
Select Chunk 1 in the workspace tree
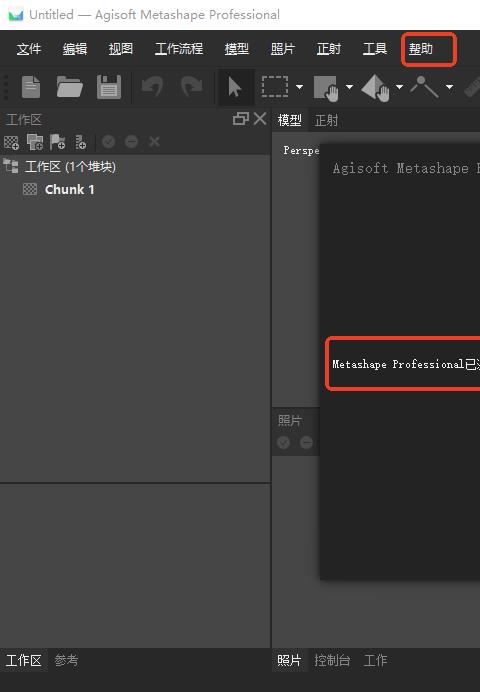70,190
